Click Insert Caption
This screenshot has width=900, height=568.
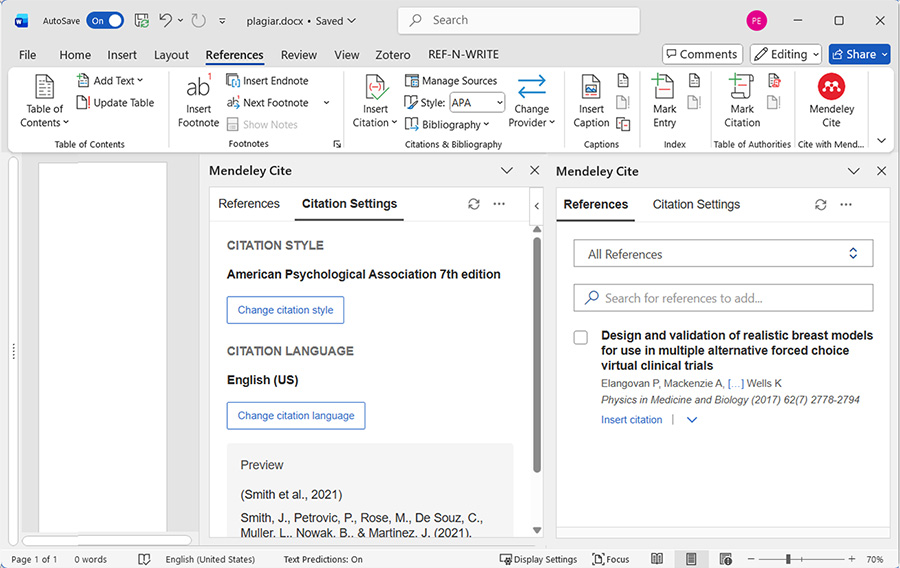pos(591,102)
